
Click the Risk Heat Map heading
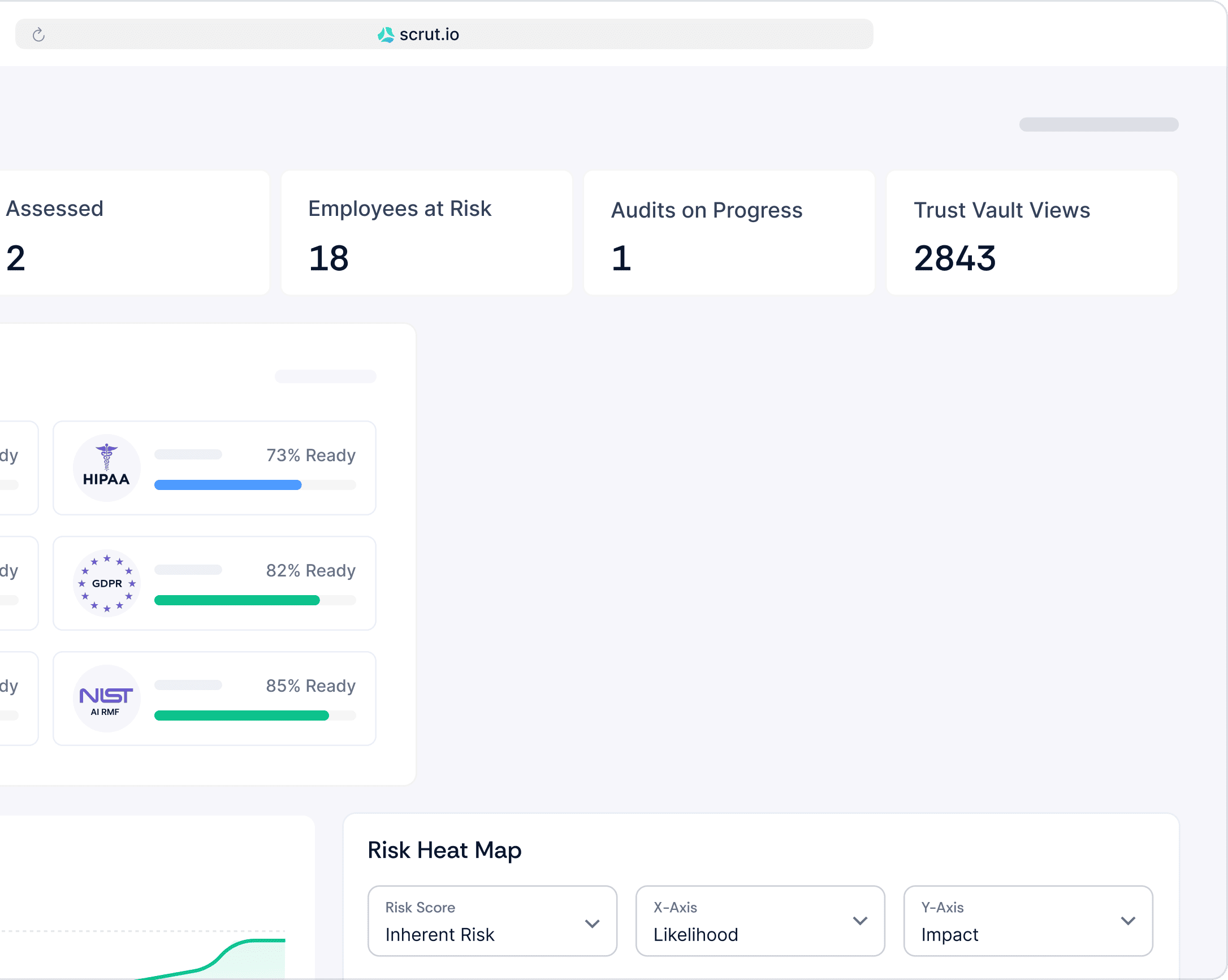(x=444, y=850)
